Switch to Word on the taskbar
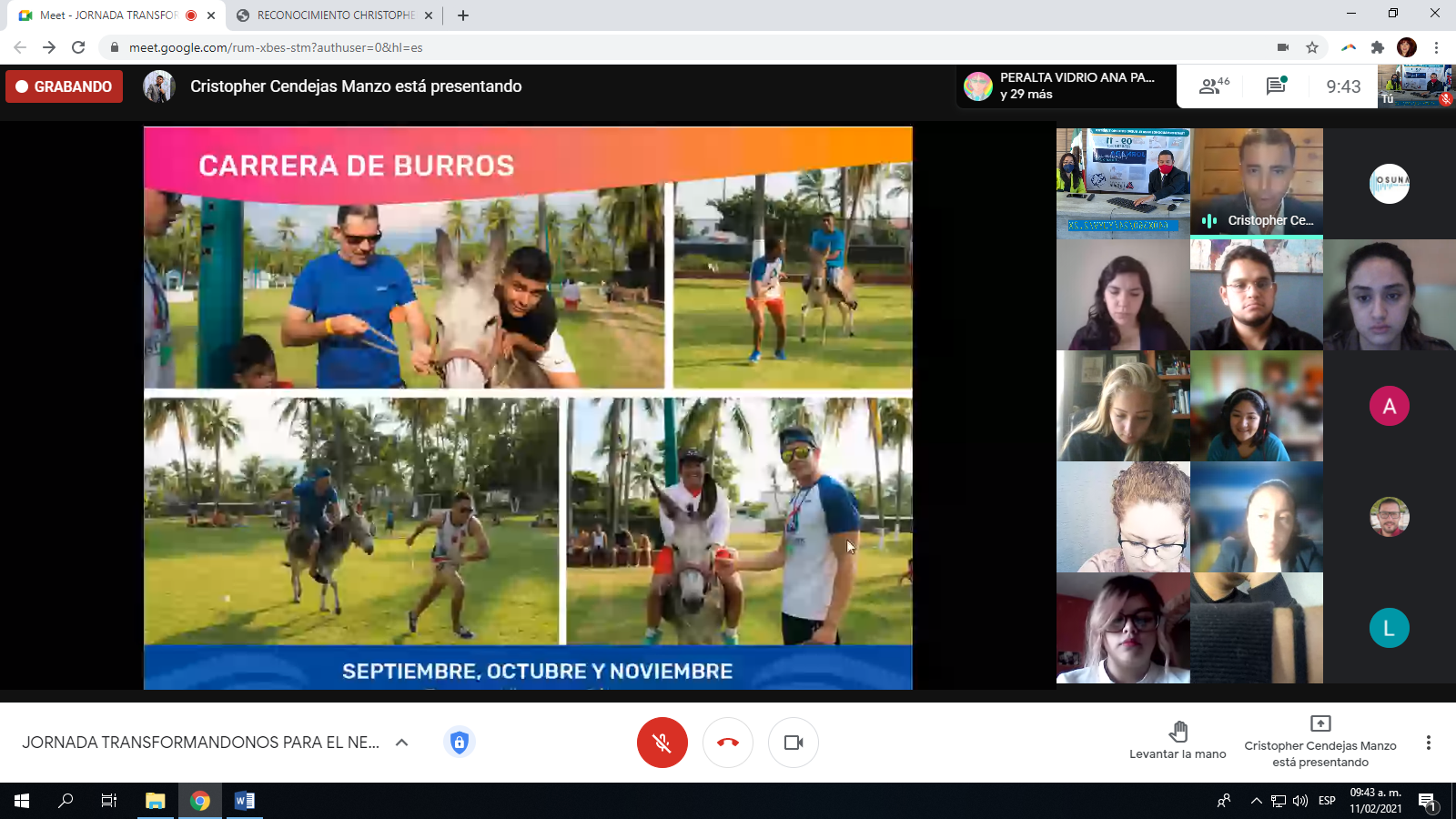The height and width of the screenshot is (819, 1456). point(245,801)
